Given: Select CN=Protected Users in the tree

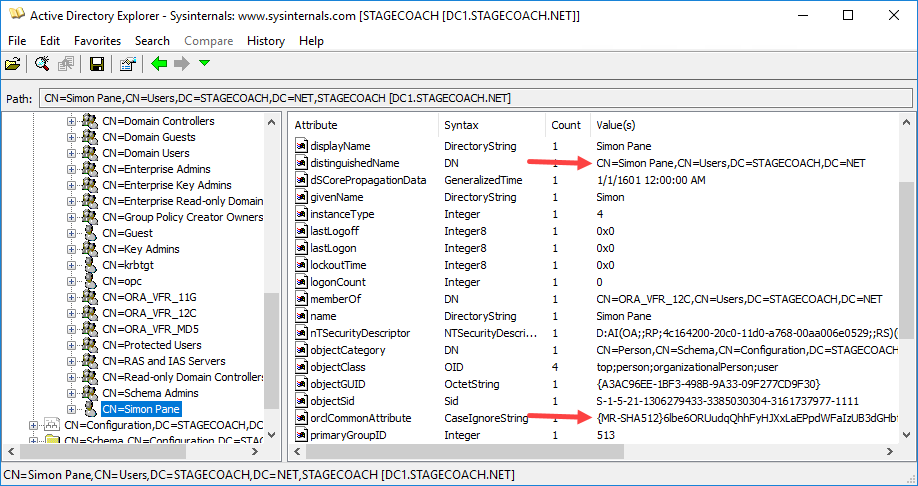Looking at the screenshot, I should pyautogui.click(x=151, y=345).
